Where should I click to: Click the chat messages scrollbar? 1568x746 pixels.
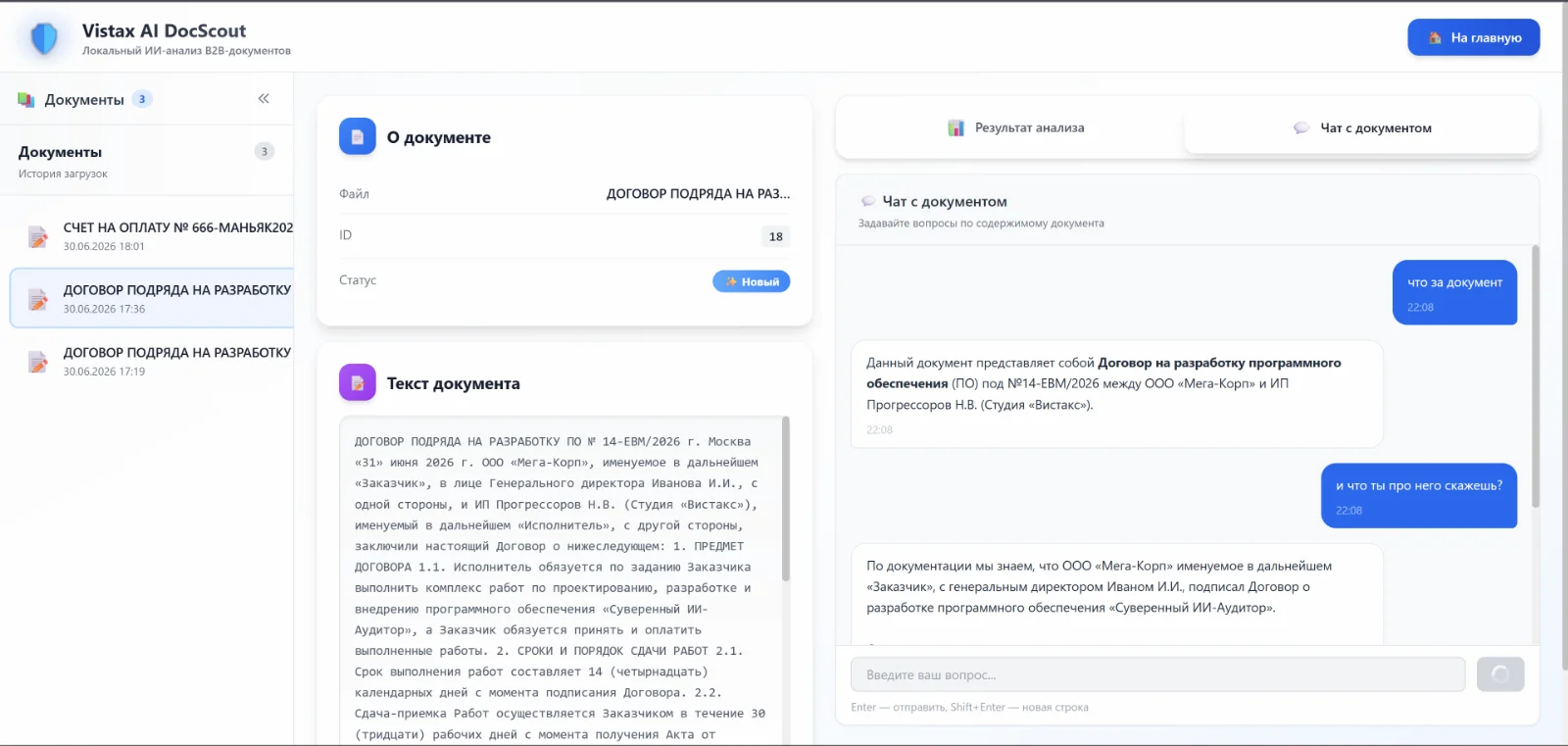pyautogui.click(x=1536, y=376)
